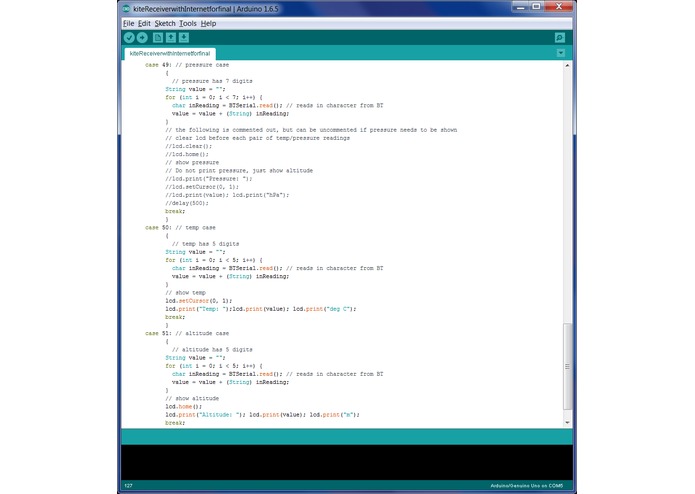Viewport: 695px width, 494px height.
Task: Create a new sketch with New icon
Action: coord(158,38)
